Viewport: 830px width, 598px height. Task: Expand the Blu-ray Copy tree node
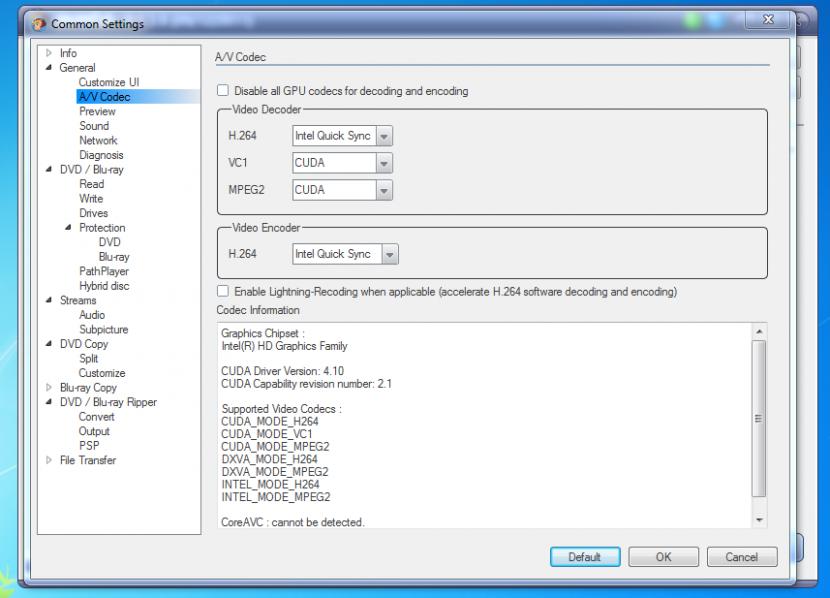point(49,387)
